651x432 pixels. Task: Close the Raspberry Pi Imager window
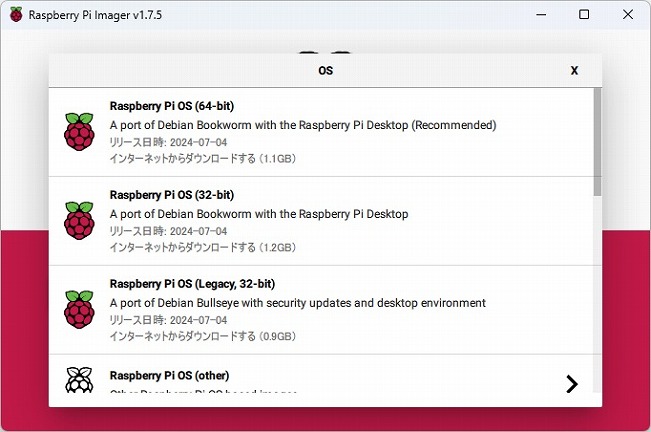pyautogui.click(x=628, y=15)
